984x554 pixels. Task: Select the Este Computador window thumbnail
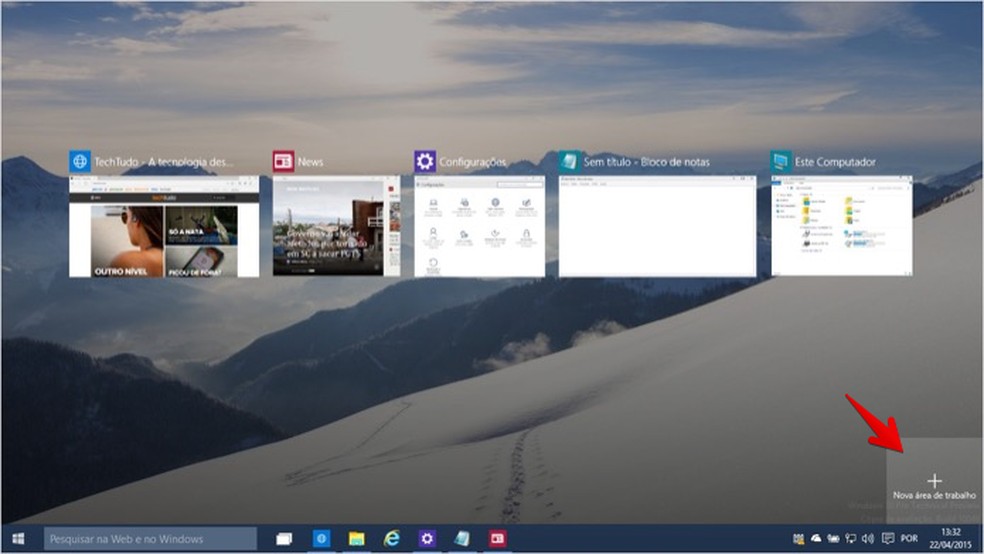(842, 226)
